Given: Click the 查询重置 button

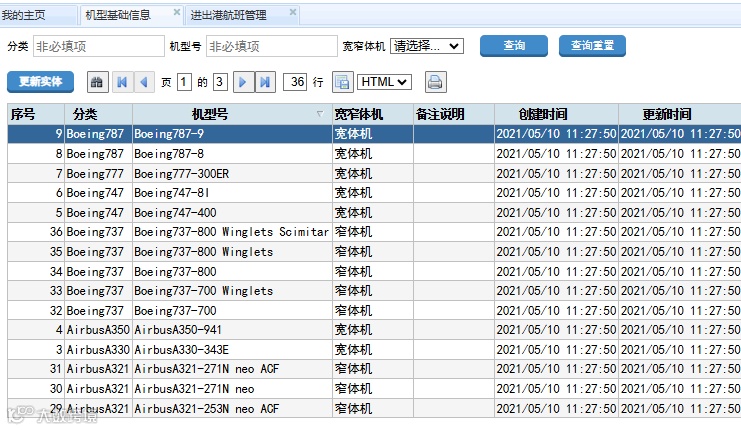Looking at the screenshot, I should click(x=592, y=46).
